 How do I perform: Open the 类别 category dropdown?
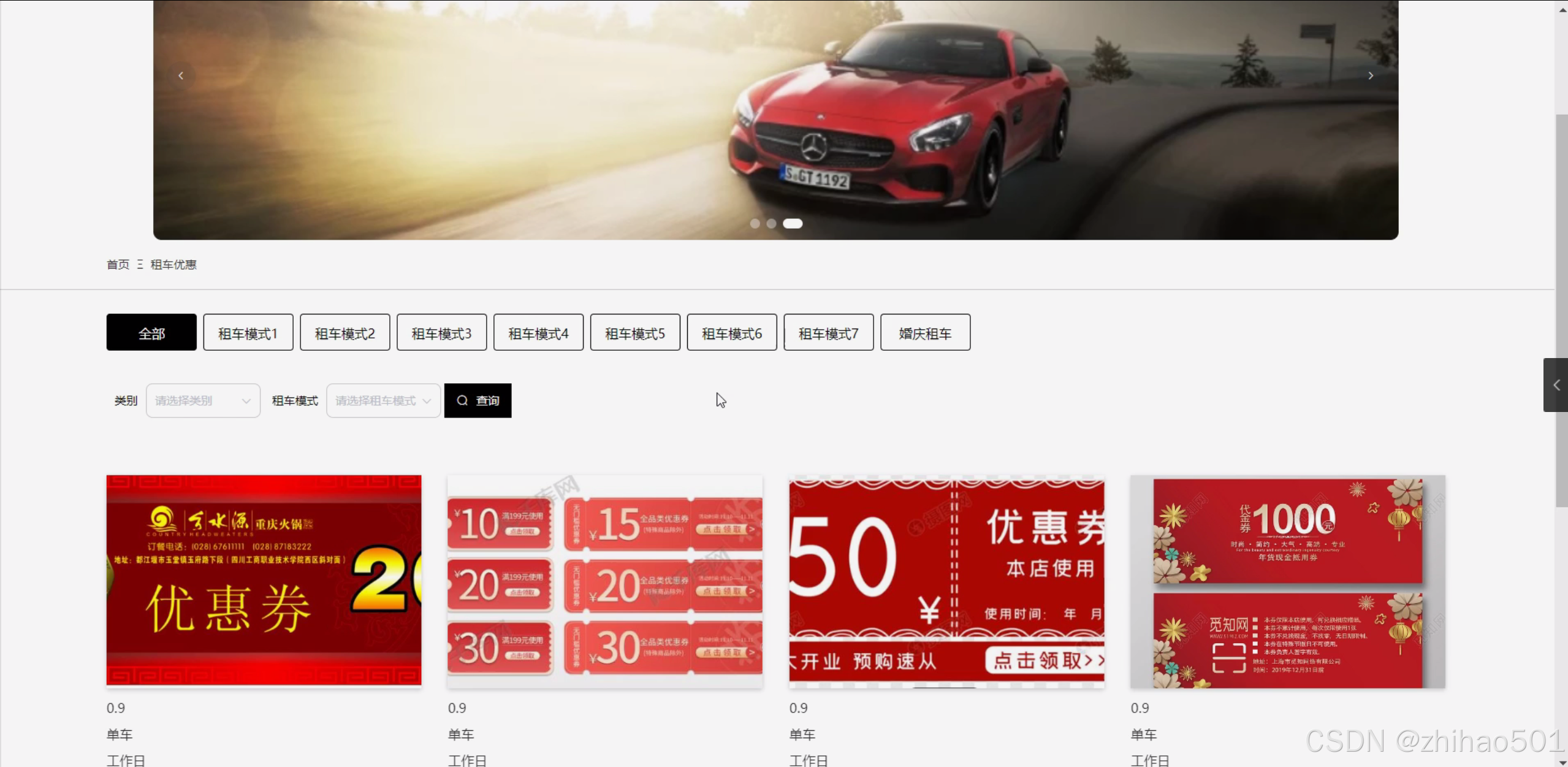point(203,400)
